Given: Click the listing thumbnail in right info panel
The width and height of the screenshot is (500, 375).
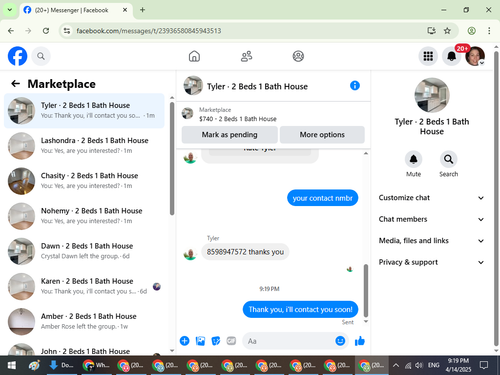Looking at the screenshot, I should tap(432, 95).
